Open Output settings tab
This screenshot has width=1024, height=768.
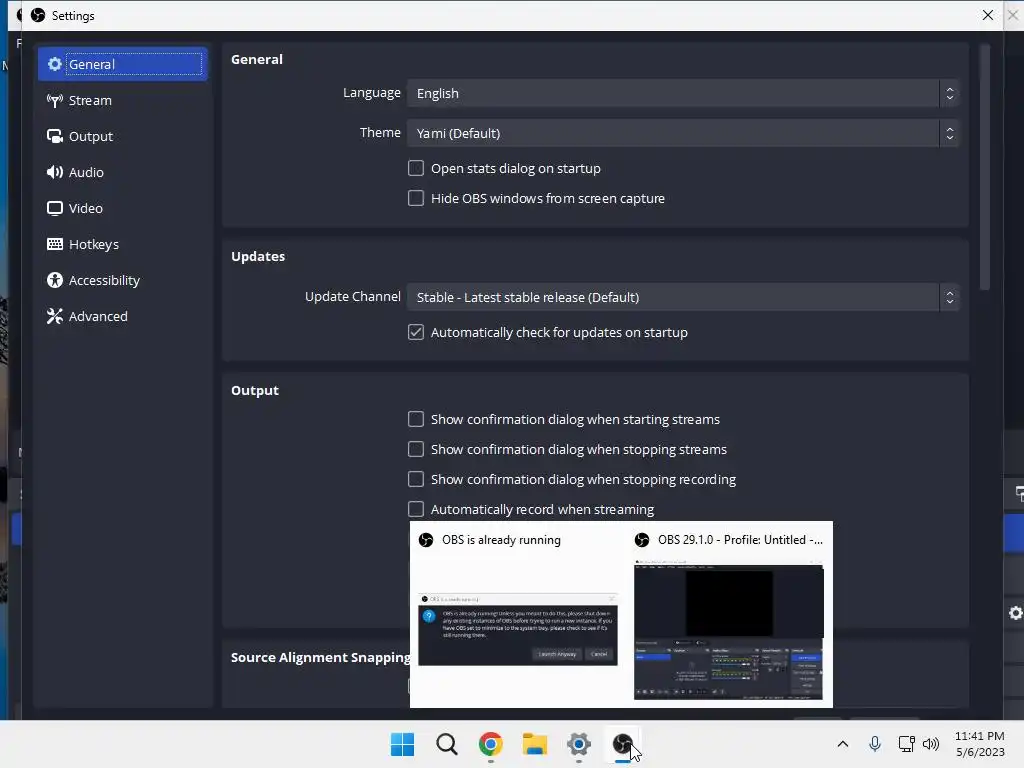click(x=123, y=136)
